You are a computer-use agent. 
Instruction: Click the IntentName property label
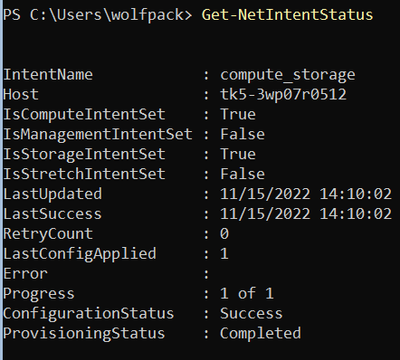(48, 74)
